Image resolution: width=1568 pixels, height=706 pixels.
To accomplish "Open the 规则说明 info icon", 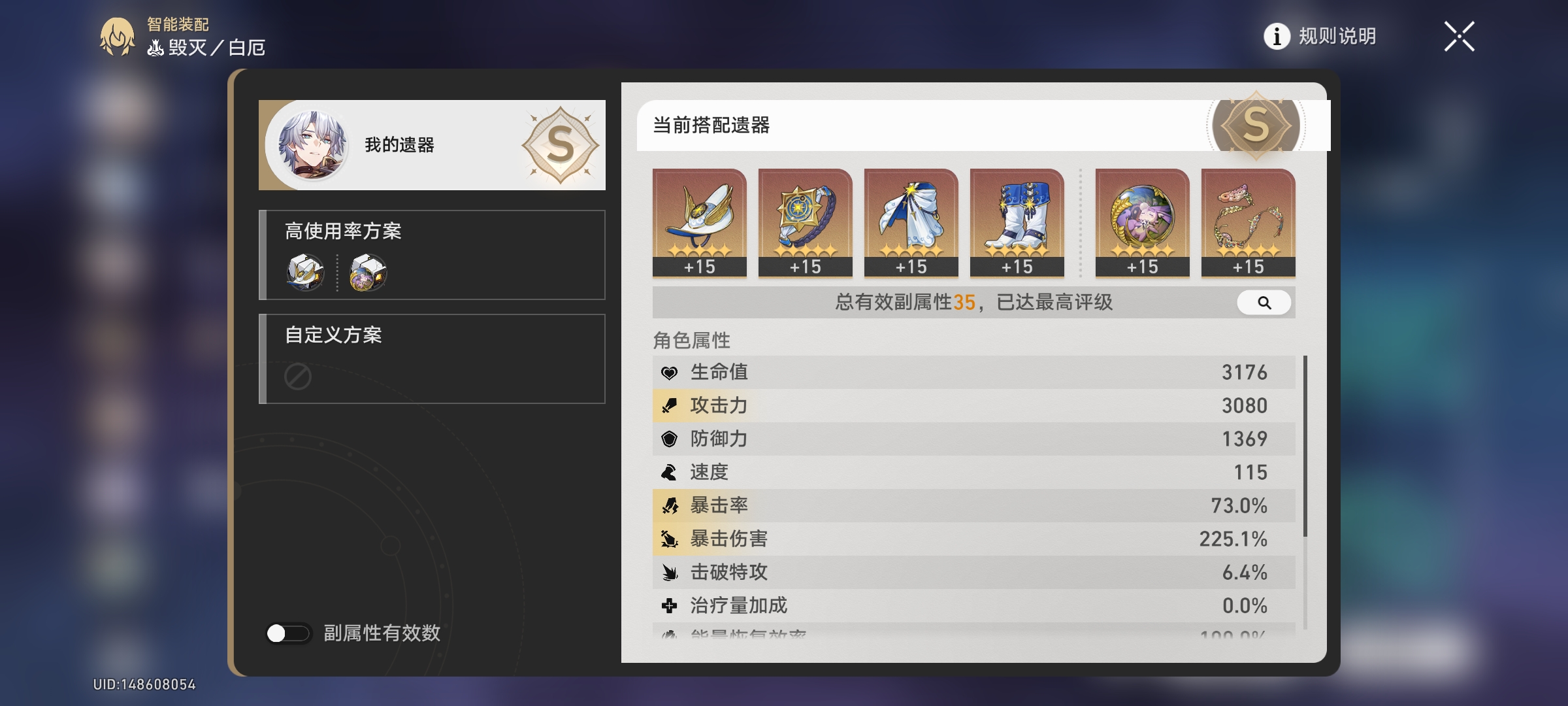I will tap(1277, 36).
